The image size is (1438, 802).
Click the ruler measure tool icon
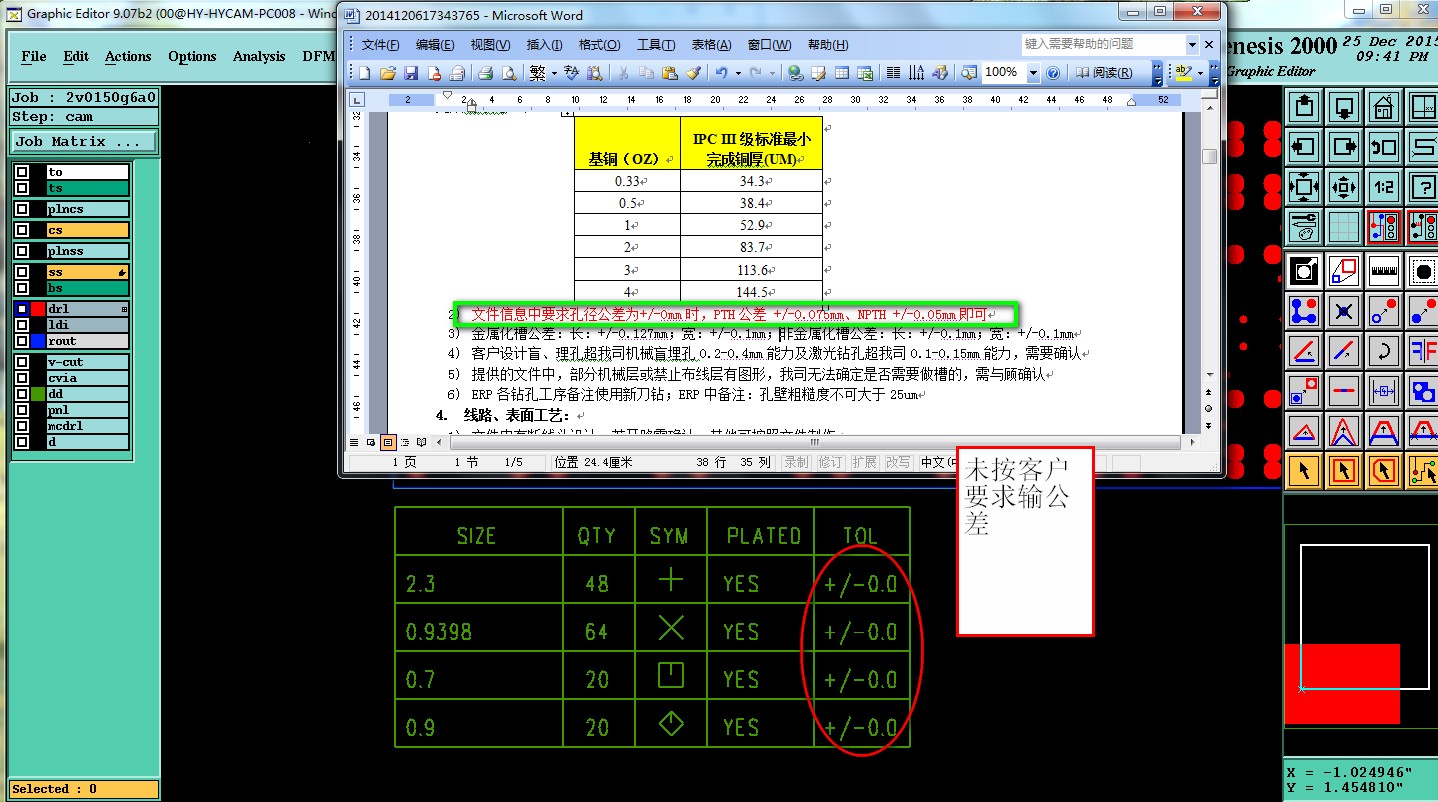[x=1383, y=271]
